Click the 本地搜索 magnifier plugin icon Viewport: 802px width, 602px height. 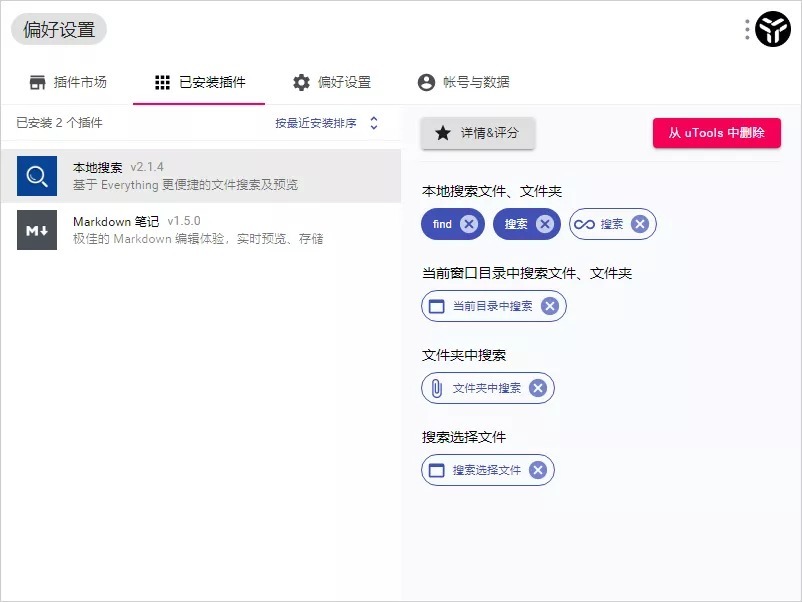coord(37,176)
